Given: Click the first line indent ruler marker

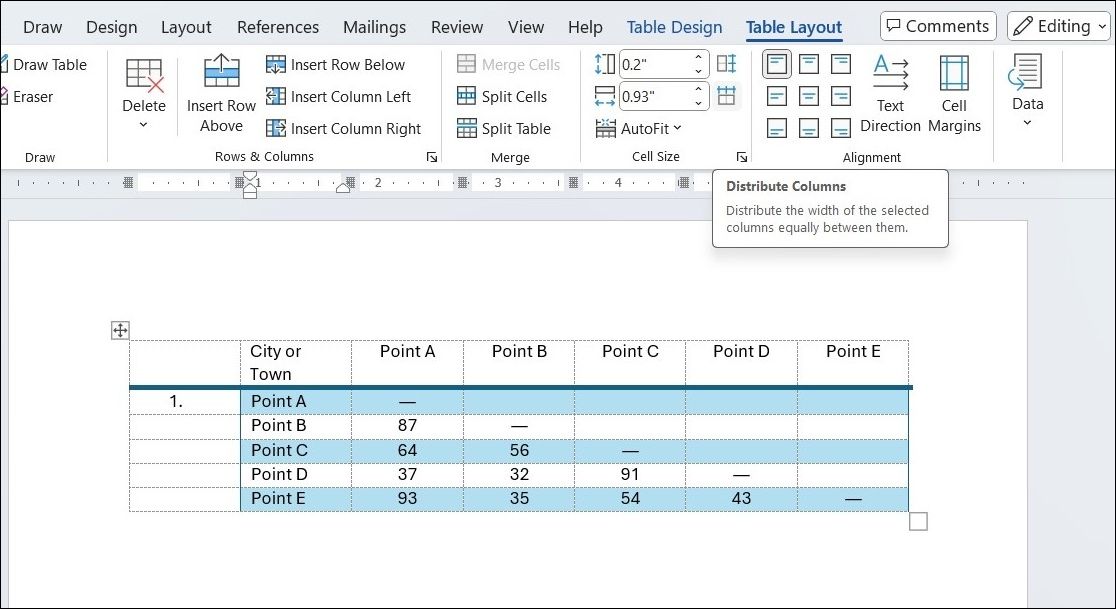Looking at the screenshot, I should pyautogui.click(x=250, y=176).
